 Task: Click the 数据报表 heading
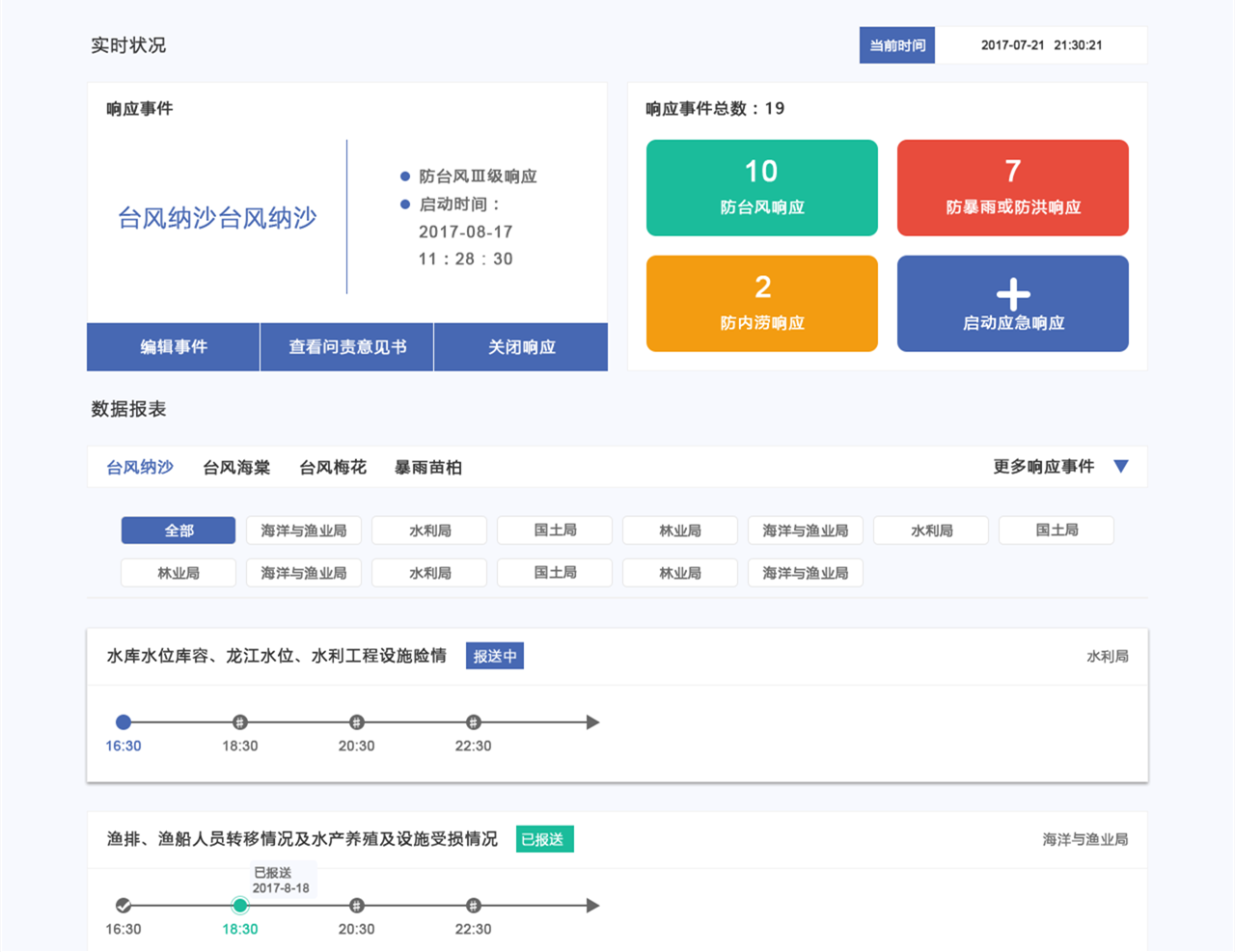pos(128,409)
